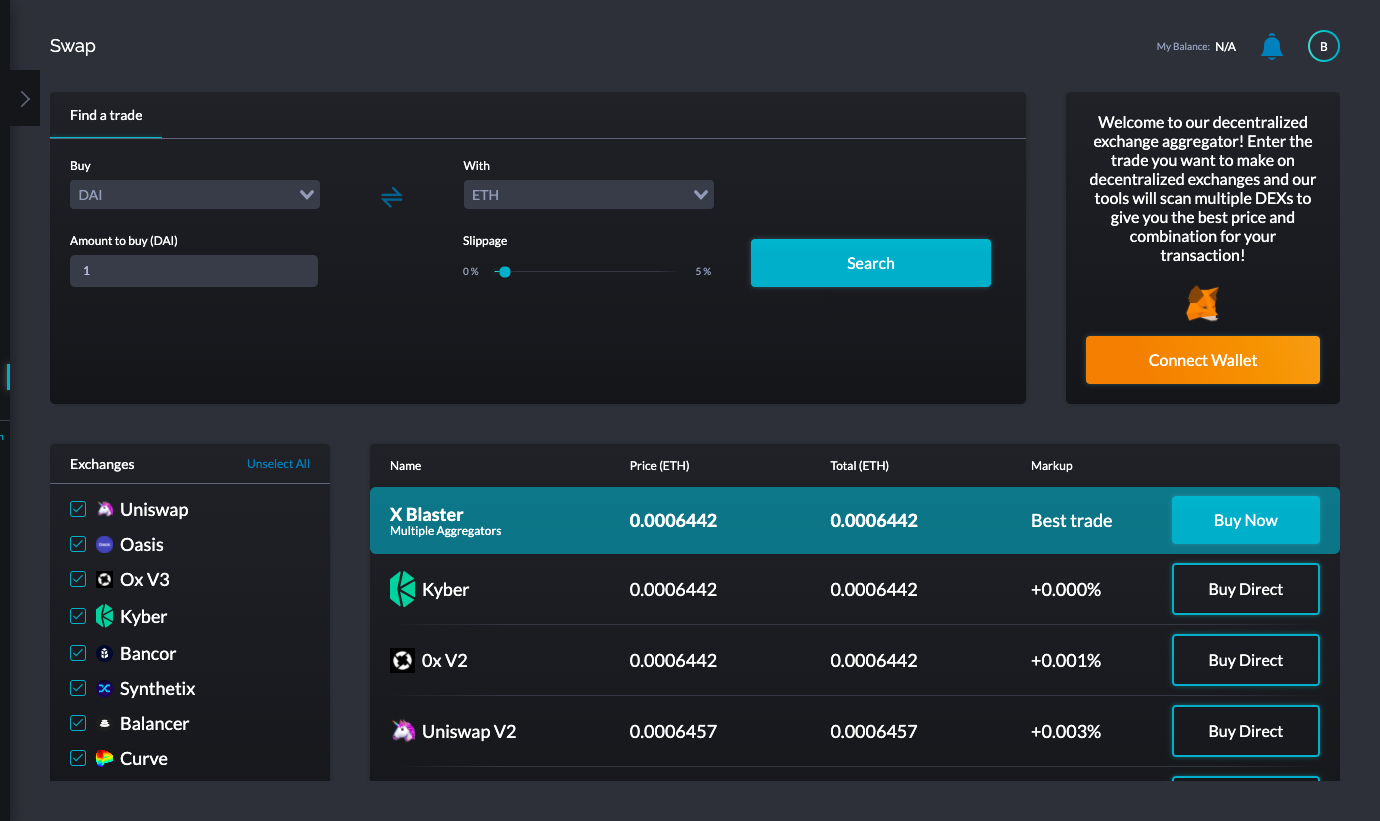Uncheck the Uniswap exchange checkbox
1380x821 pixels.
point(78,509)
